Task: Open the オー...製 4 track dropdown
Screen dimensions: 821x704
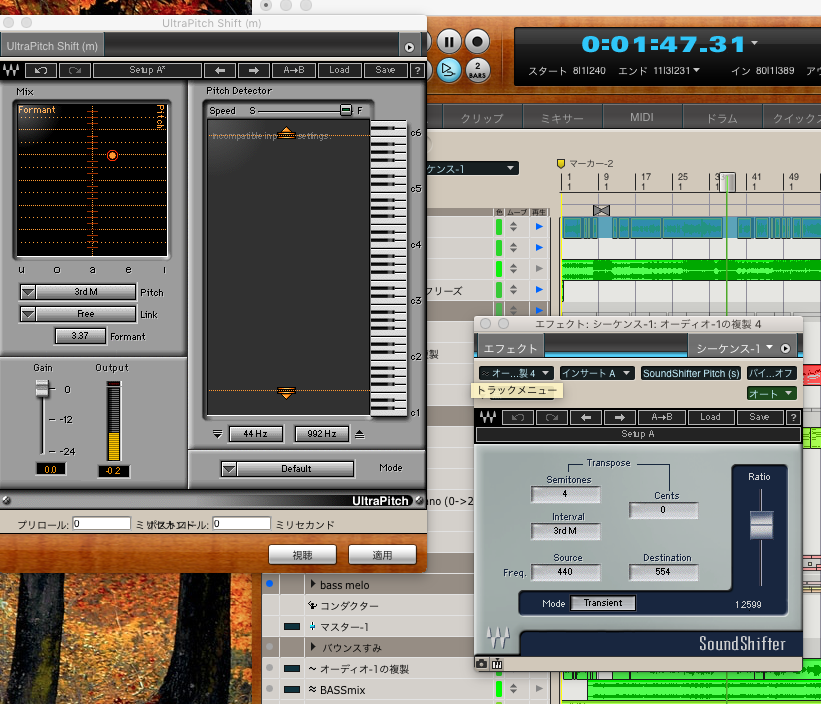Action: (516, 373)
